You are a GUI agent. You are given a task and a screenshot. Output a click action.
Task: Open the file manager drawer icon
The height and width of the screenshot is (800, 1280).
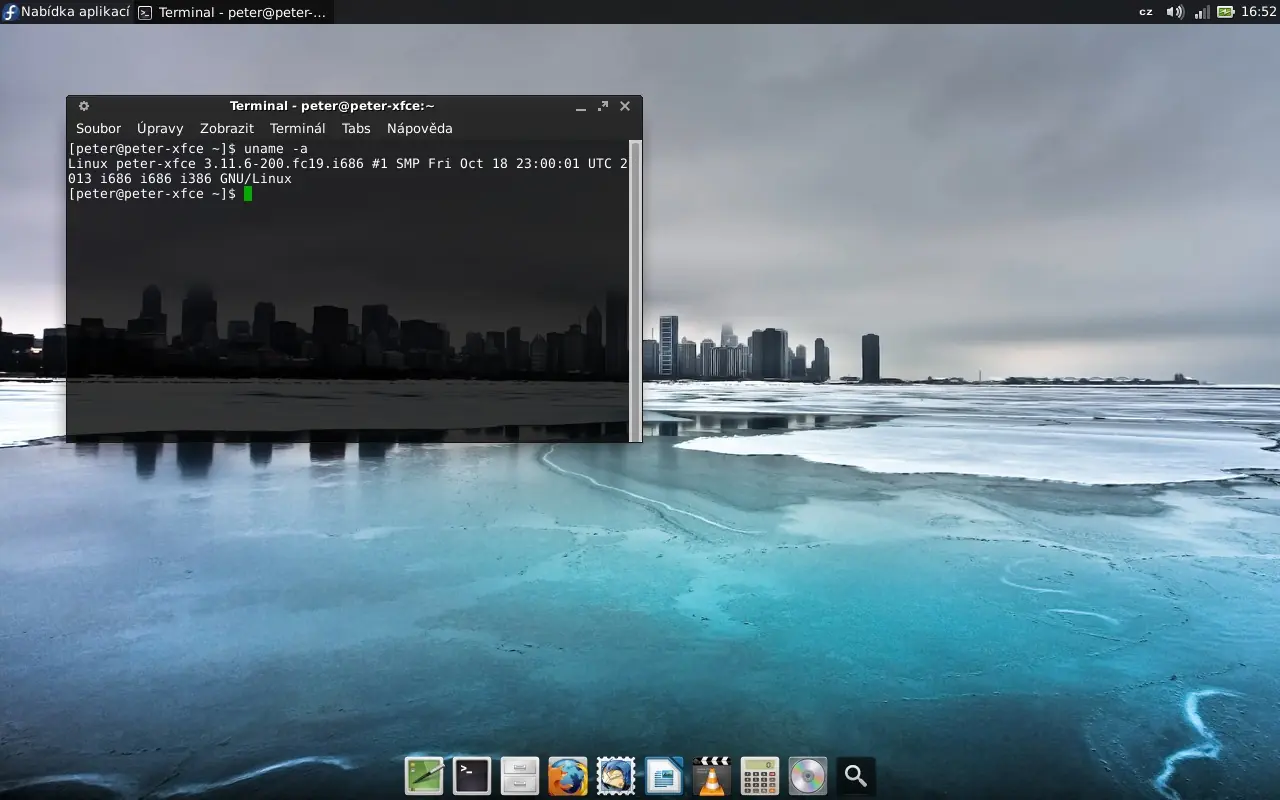520,776
